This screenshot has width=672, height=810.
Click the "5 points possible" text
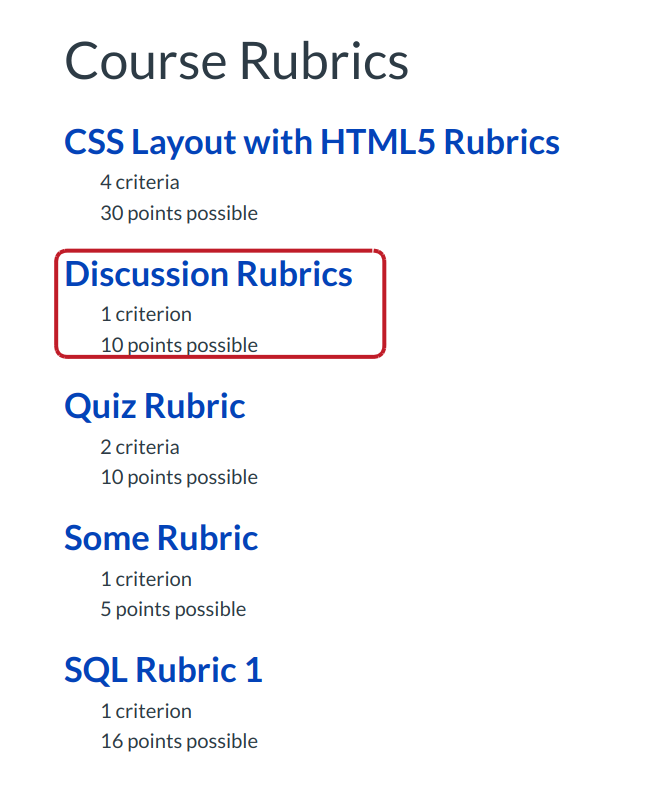(173, 609)
